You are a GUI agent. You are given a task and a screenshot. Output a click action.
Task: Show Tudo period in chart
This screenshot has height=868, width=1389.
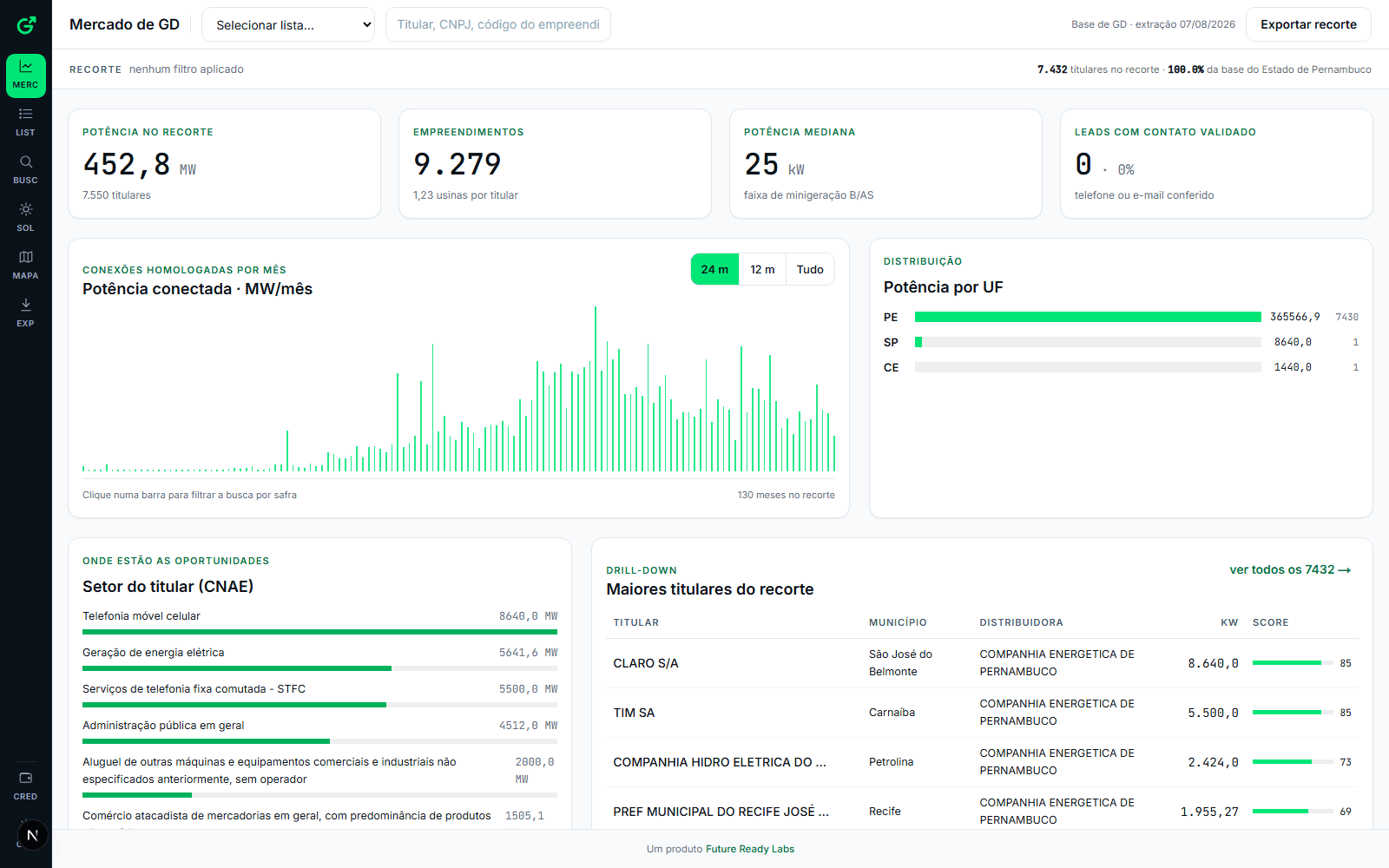pos(810,269)
